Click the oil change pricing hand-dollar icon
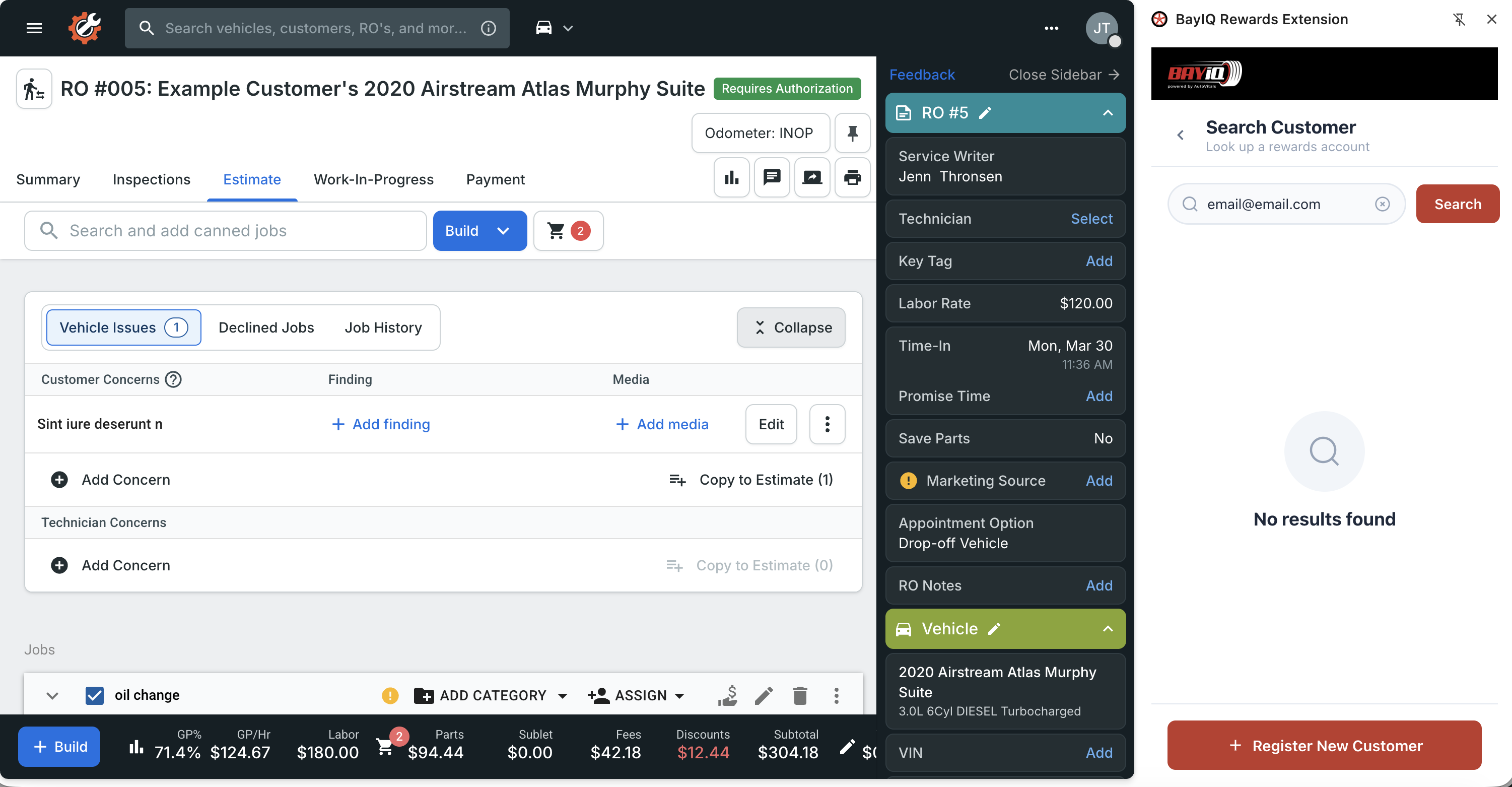The width and height of the screenshot is (1512, 787). [x=727, y=695]
